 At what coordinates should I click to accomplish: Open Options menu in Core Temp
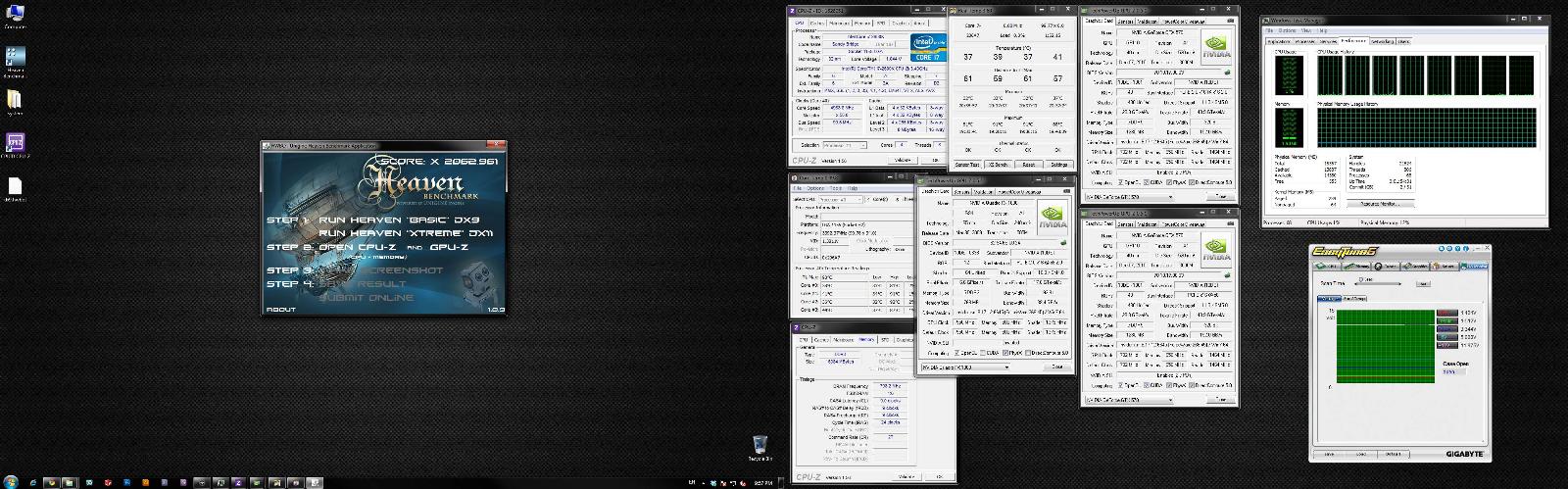[815, 188]
